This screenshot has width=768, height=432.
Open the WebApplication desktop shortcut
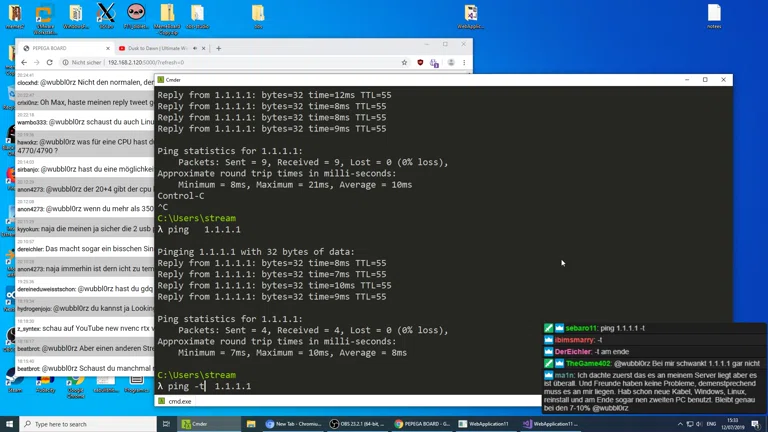(x=470, y=16)
